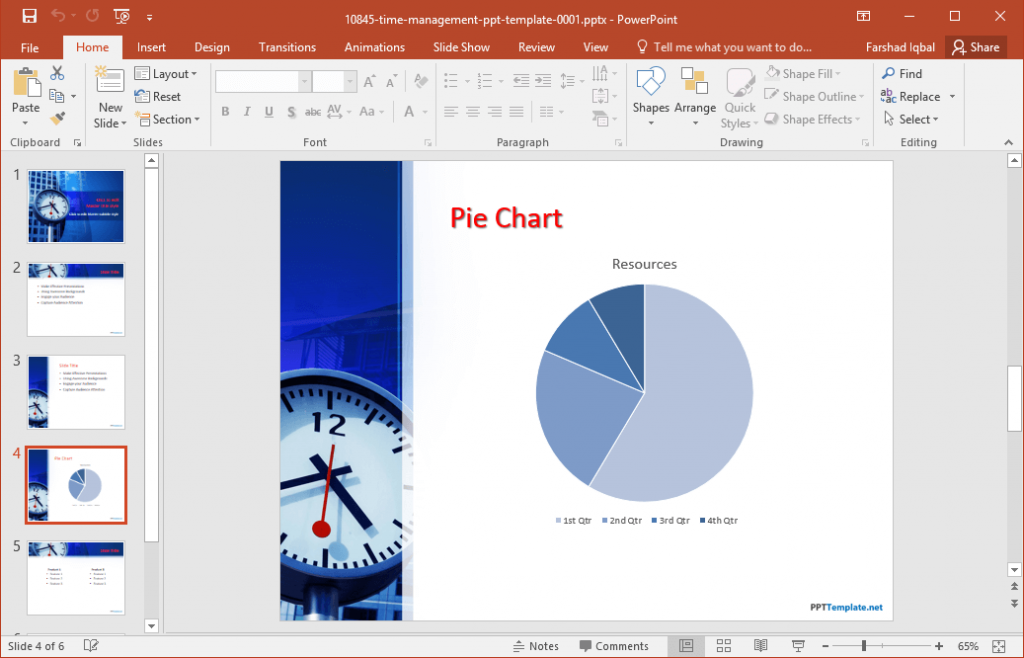1024x658 pixels.
Task: Expand the Layout options
Action: point(168,73)
